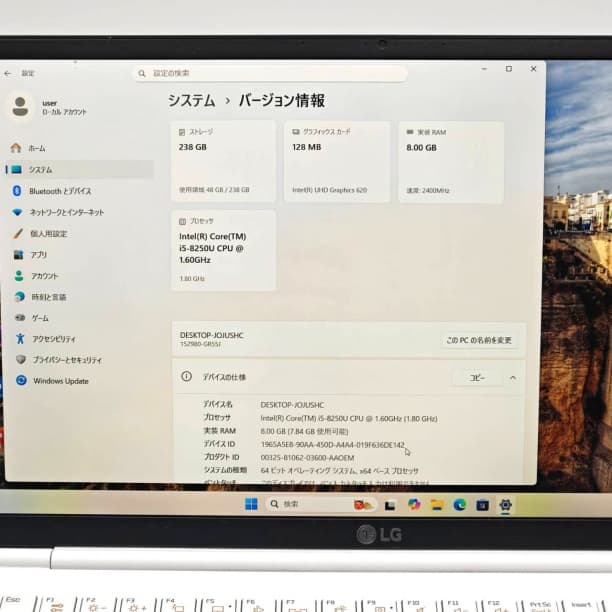This screenshot has height=612, width=612.
Task: Click the search highlight image in taskbar
Action: 363,505
